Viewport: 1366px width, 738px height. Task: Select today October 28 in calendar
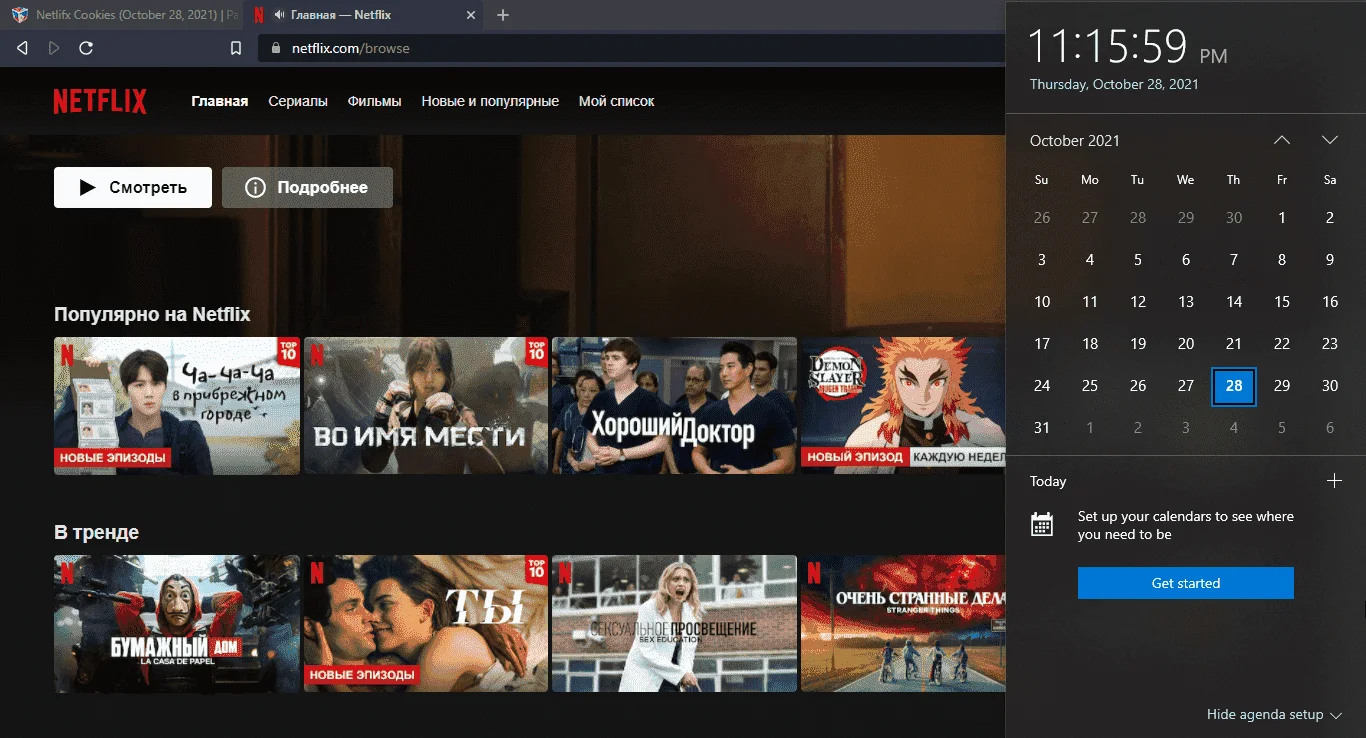click(1234, 386)
